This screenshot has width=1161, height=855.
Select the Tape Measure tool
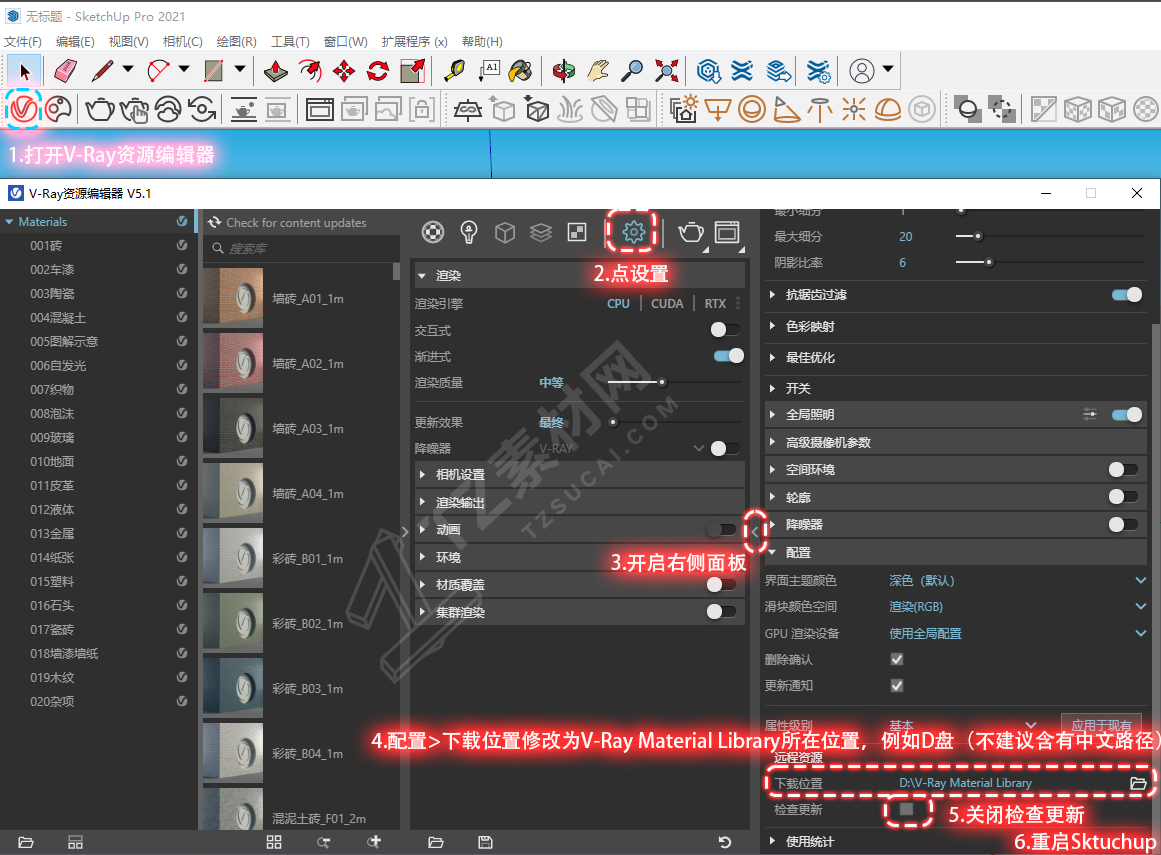[454, 71]
